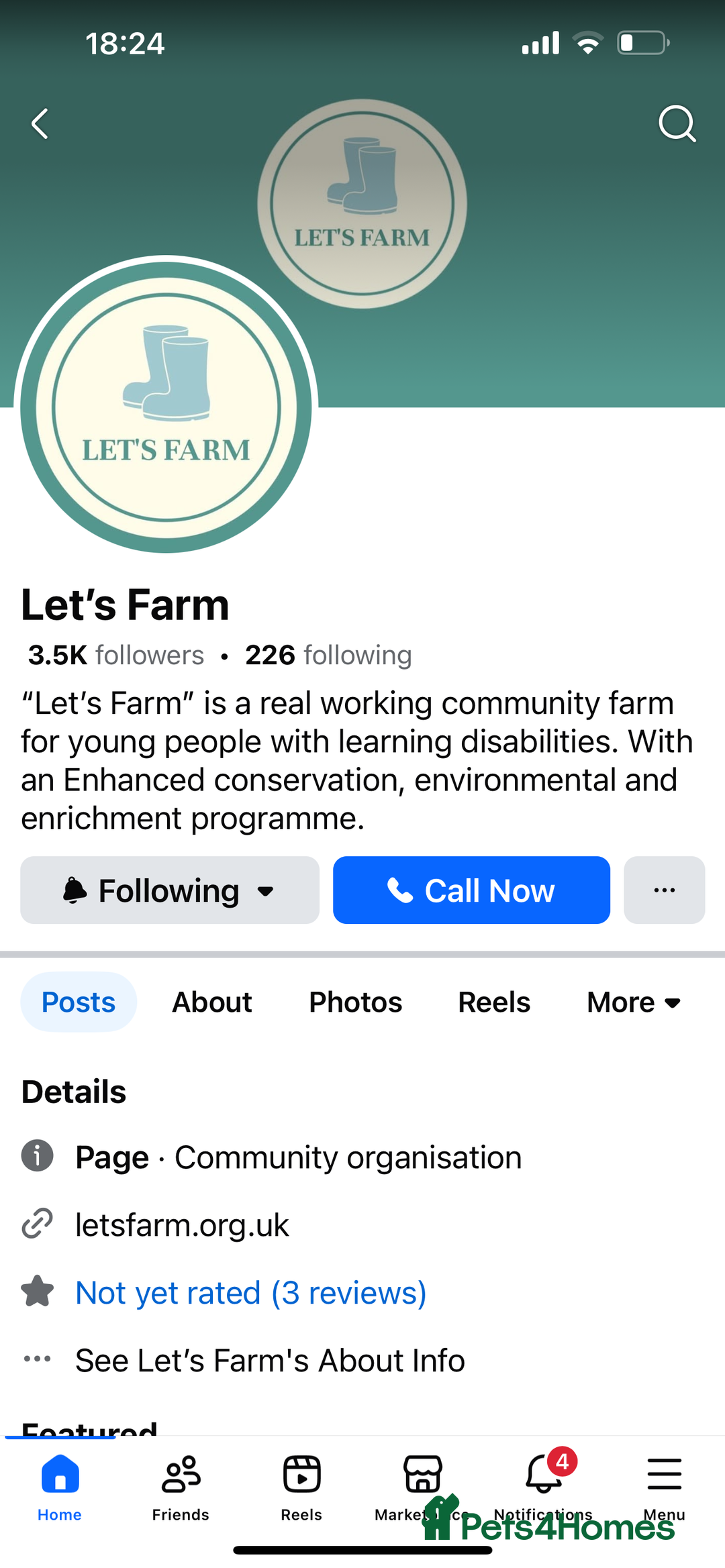Screen dimensions: 725x1568
Task: Open the Marketplace storefront icon
Action: coord(422,1476)
